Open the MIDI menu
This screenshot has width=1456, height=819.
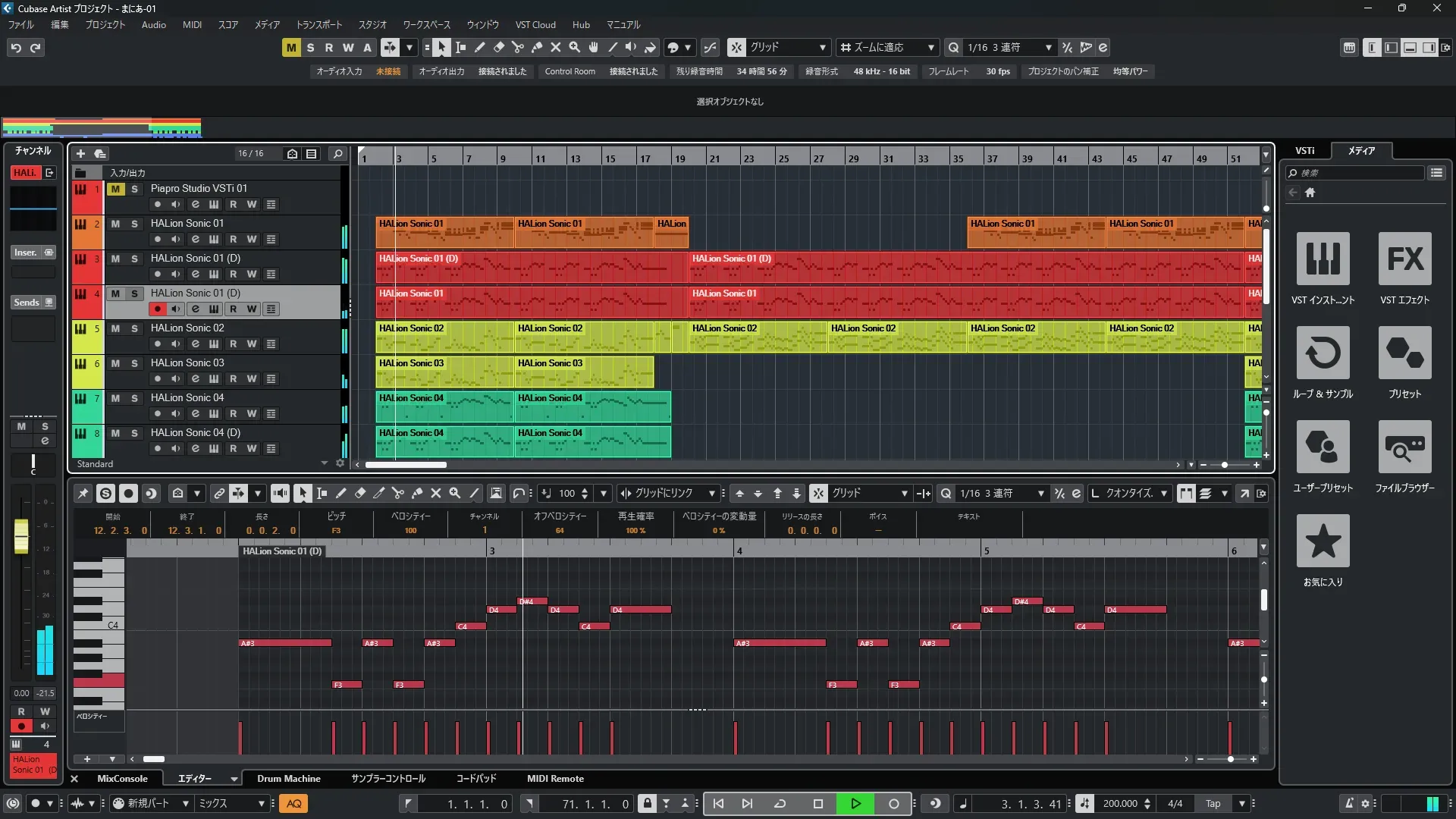tap(192, 24)
